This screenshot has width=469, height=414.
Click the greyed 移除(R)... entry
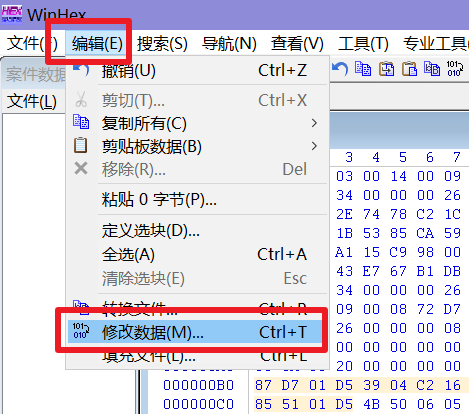[x=197, y=169]
